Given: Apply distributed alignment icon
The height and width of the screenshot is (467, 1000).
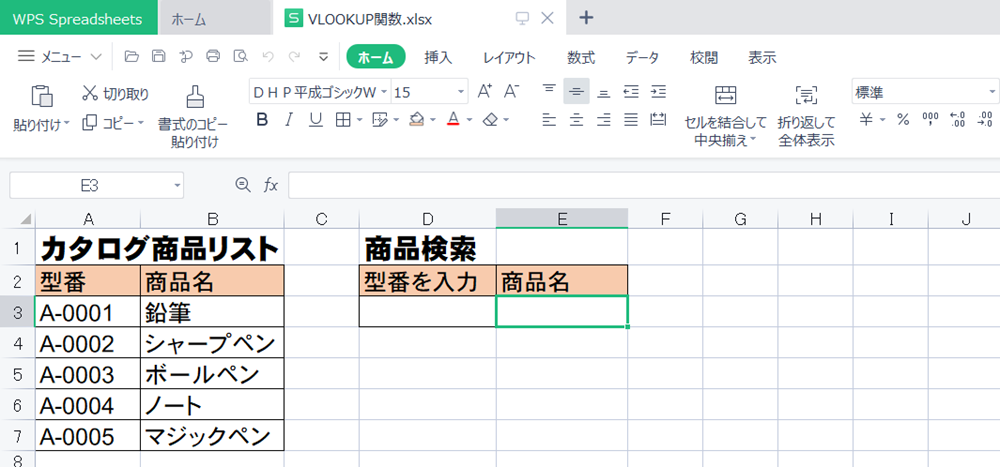Looking at the screenshot, I should [659, 119].
